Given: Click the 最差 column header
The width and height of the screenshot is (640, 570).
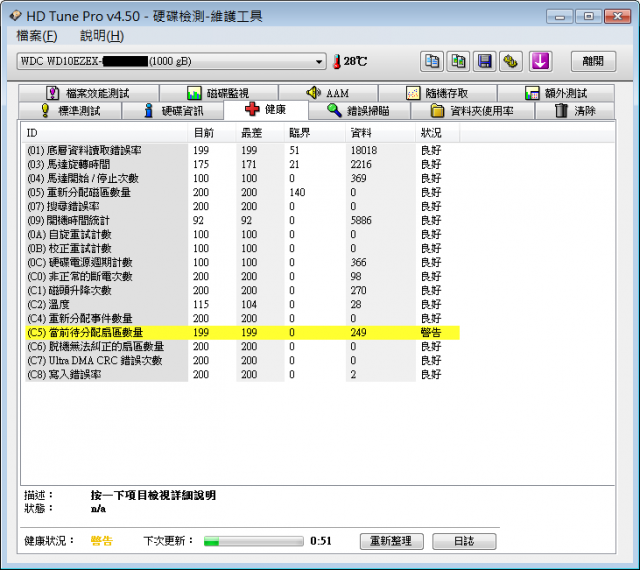Looking at the screenshot, I should (260, 133).
